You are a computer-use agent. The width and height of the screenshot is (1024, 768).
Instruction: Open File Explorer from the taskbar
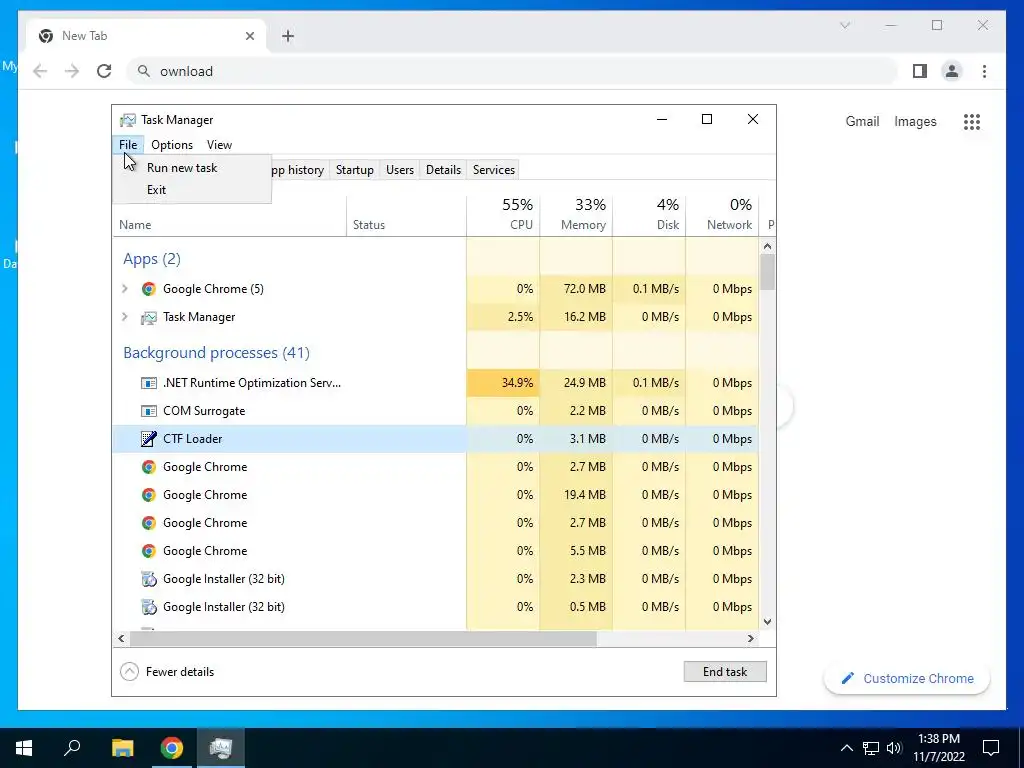(x=122, y=748)
